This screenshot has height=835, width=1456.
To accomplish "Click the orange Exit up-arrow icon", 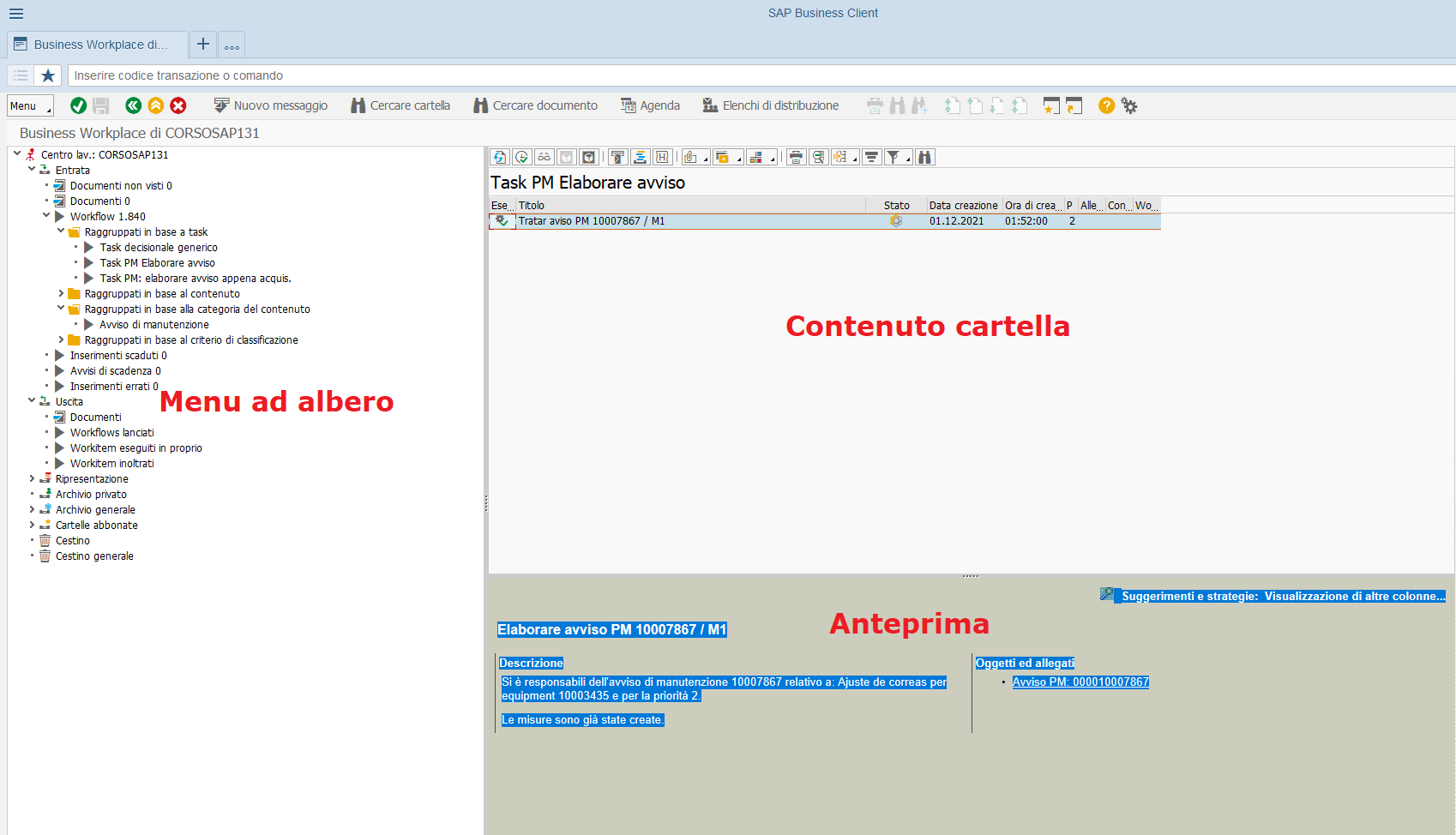I will tap(155, 105).
